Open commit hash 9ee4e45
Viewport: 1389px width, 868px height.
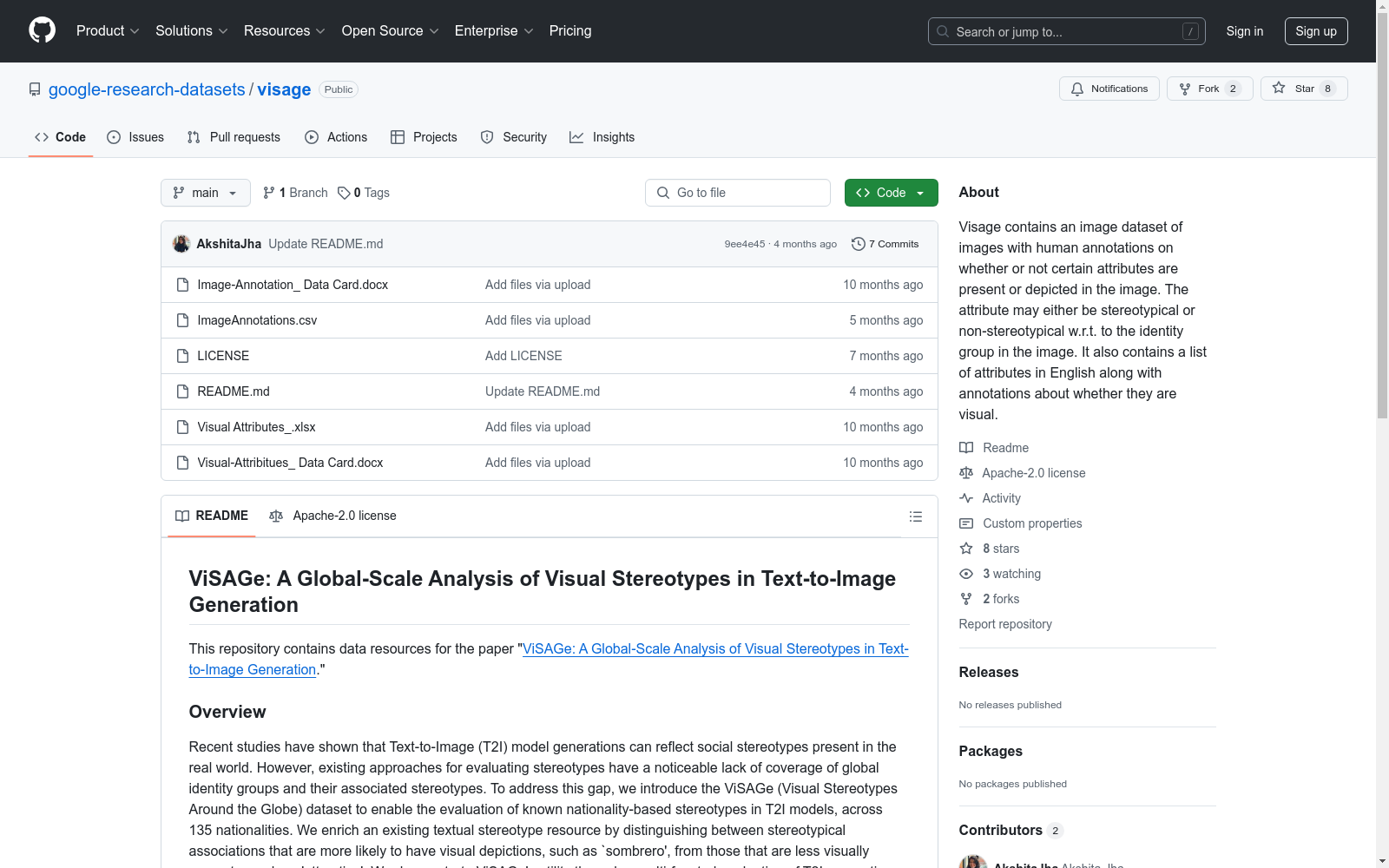tap(745, 244)
